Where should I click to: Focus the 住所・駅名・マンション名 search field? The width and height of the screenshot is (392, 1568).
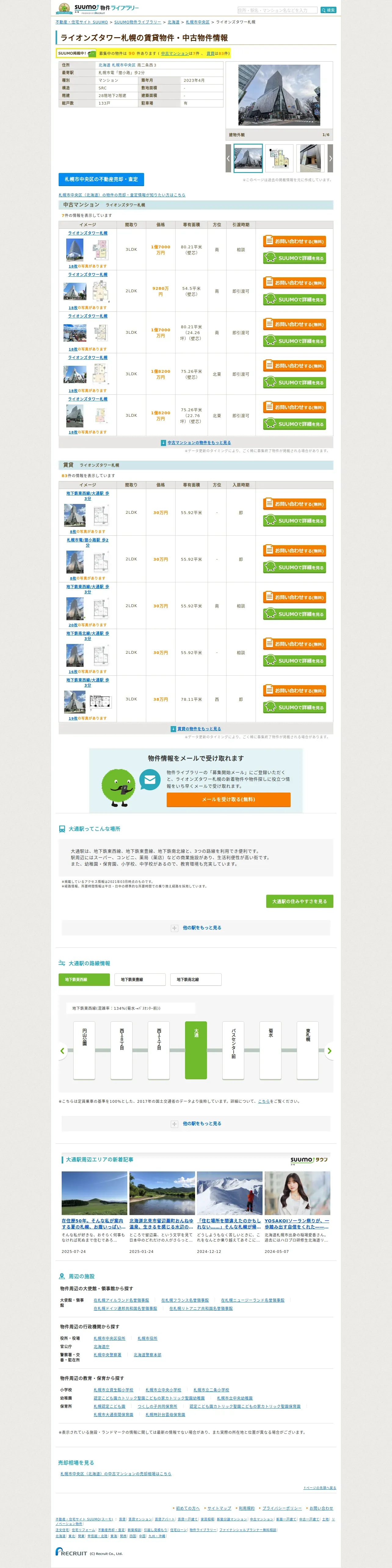point(278,10)
